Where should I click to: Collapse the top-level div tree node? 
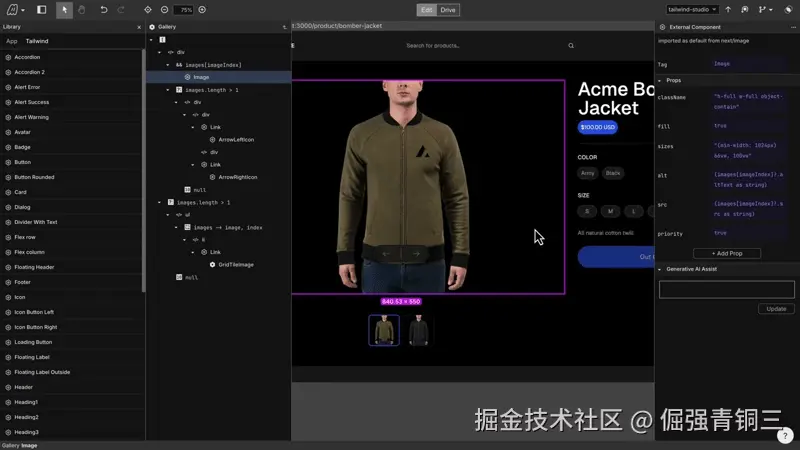(x=159, y=52)
